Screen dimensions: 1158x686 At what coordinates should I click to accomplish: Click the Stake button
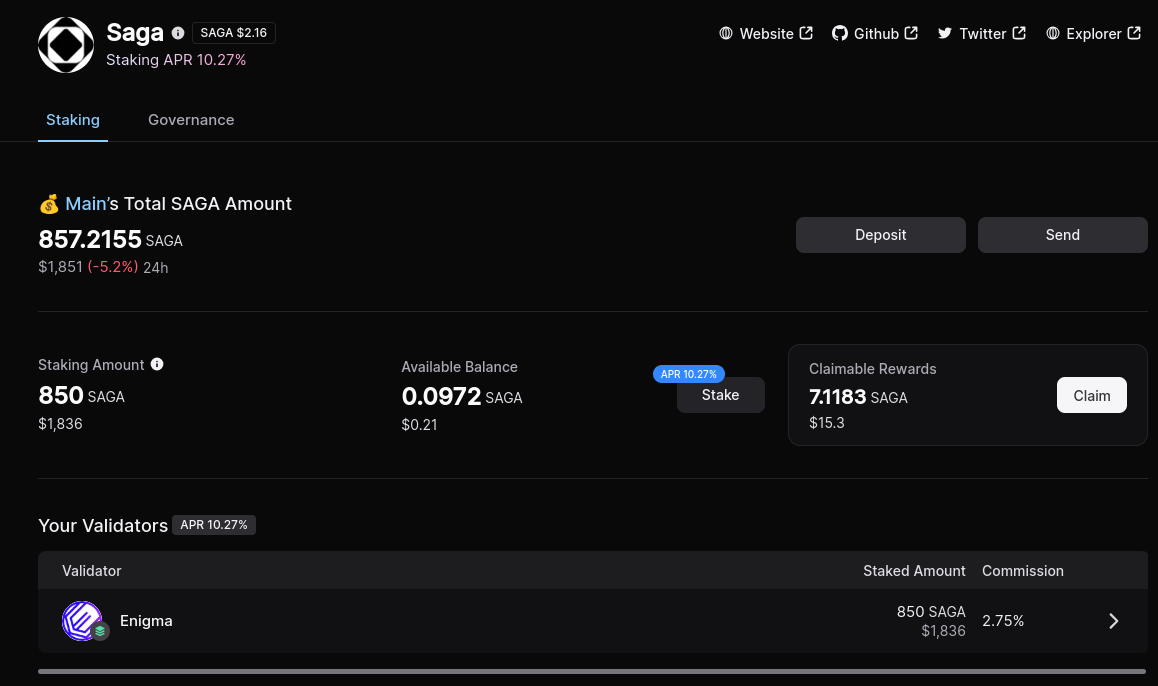coord(720,395)
